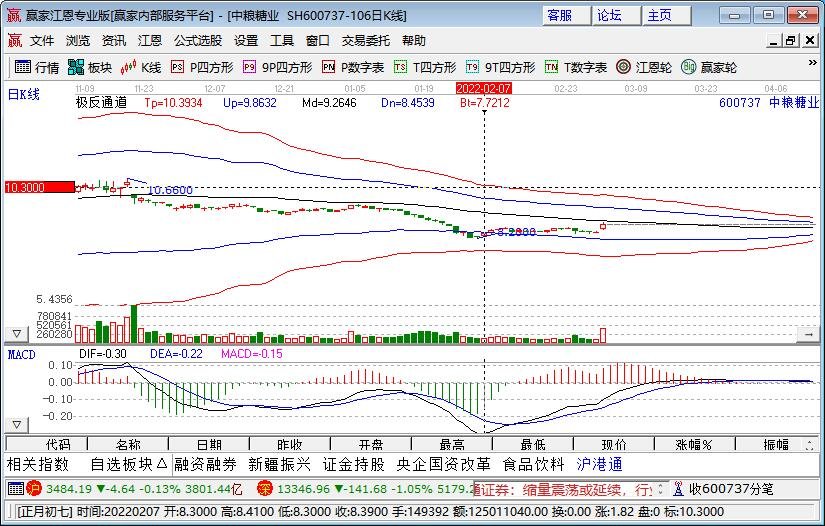
Task: Sort by the 最低 column header
Action: [533, 444]
